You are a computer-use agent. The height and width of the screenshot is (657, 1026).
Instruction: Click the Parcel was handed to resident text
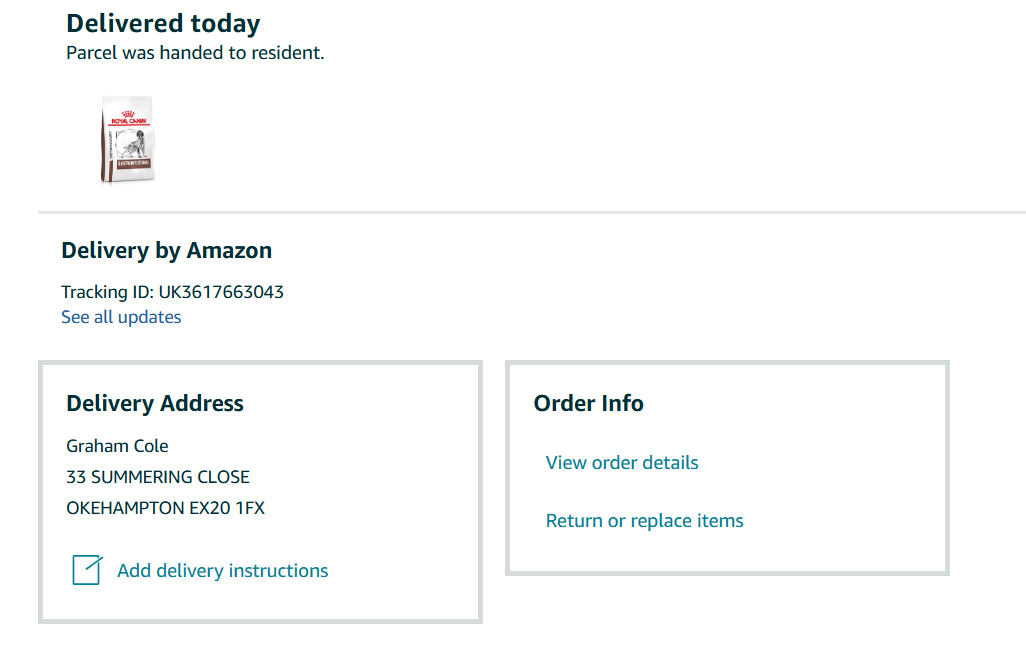pos(195,53)
